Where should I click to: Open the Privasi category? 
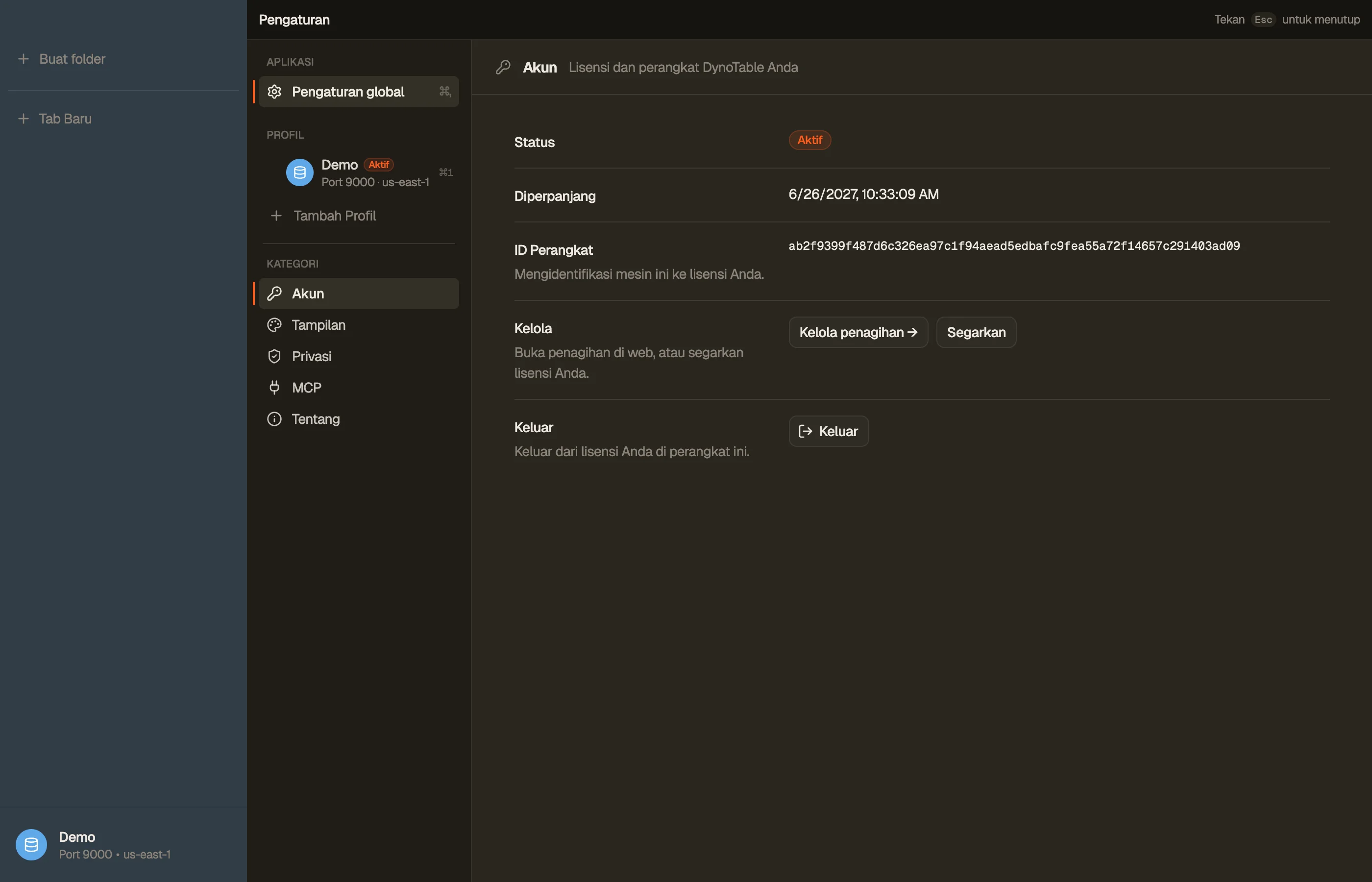tap(359, 356)
